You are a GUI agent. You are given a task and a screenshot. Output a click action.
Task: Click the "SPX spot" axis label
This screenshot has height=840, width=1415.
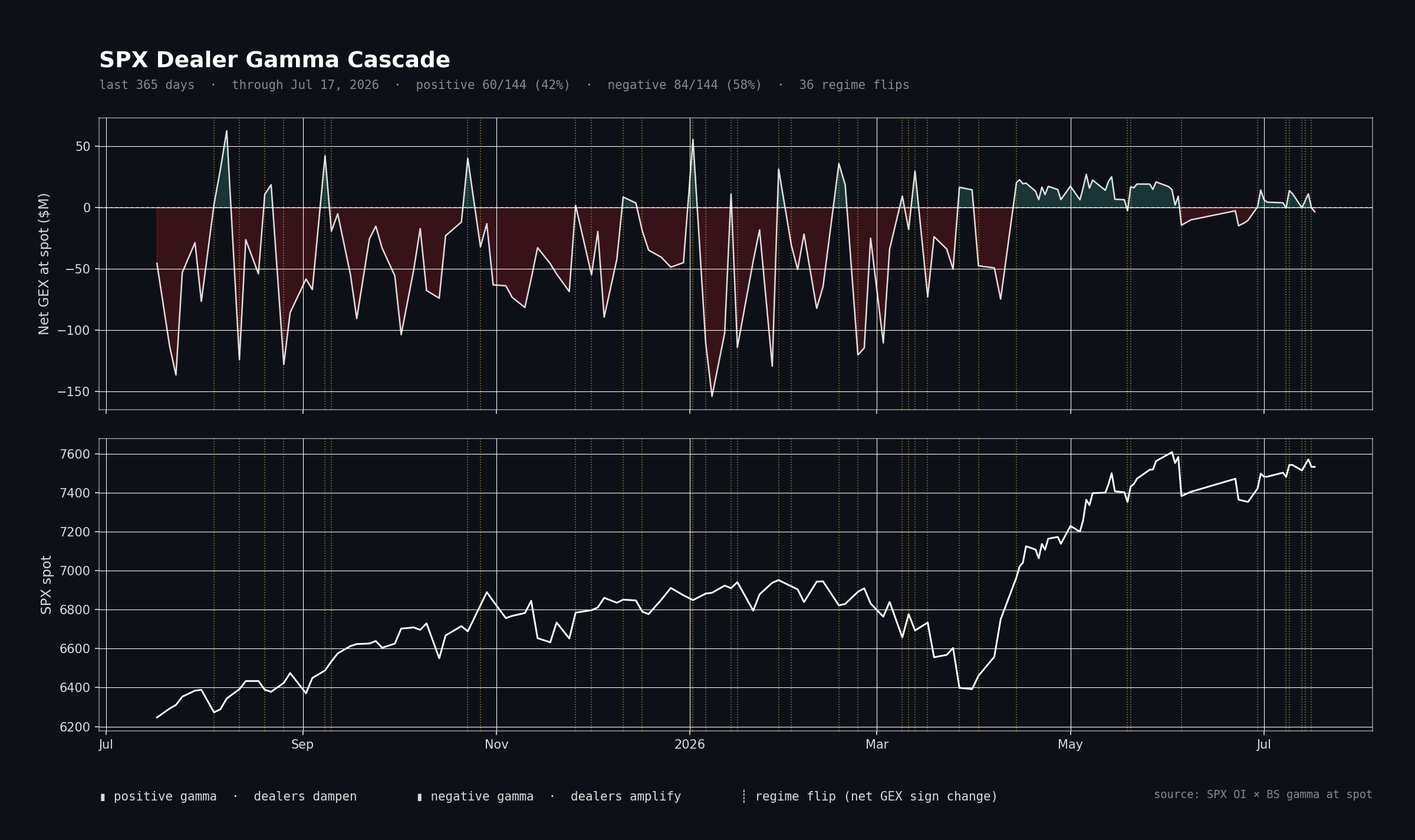tap(46, 585)
